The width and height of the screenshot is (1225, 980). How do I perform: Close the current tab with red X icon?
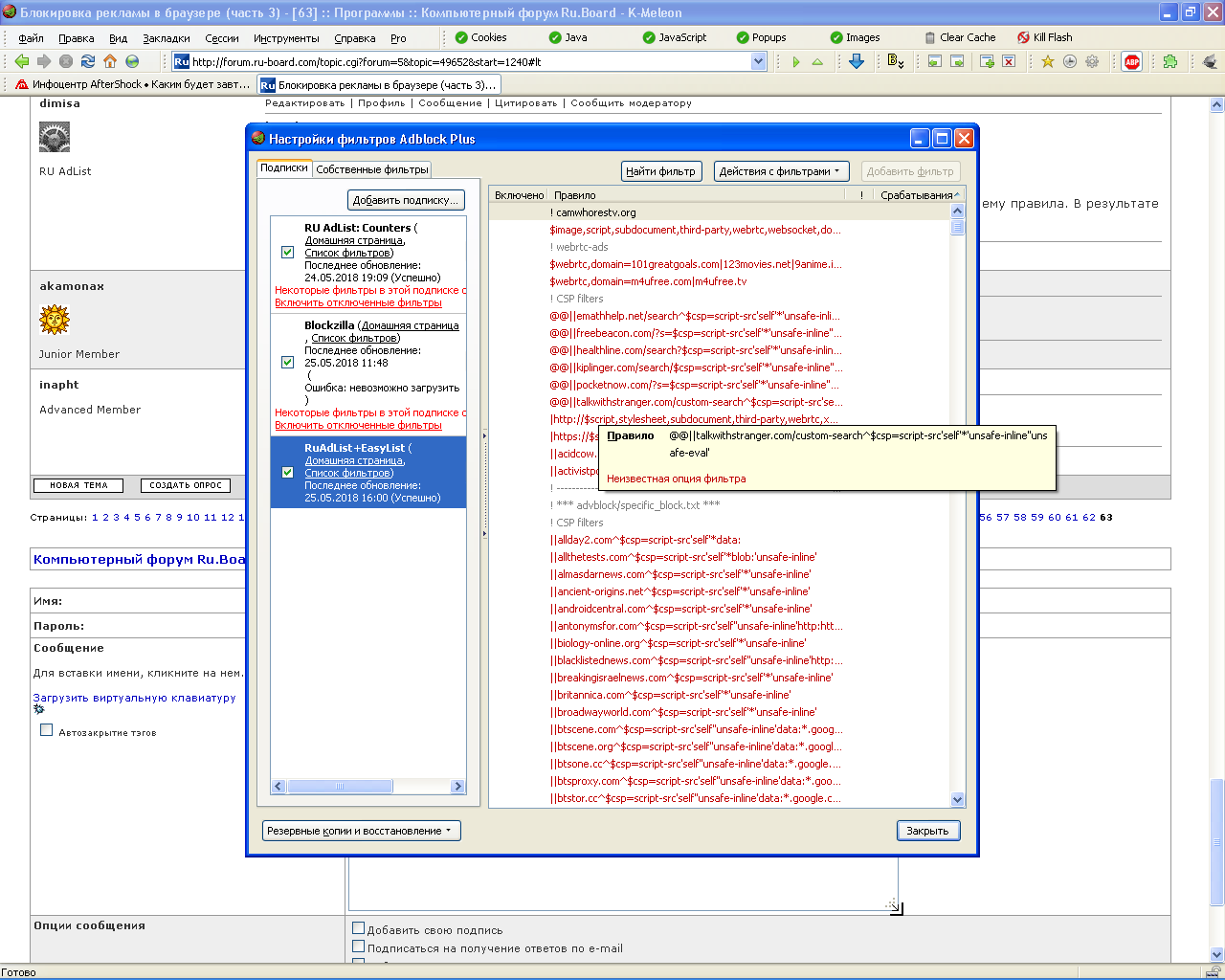[x=1009, y=61]
